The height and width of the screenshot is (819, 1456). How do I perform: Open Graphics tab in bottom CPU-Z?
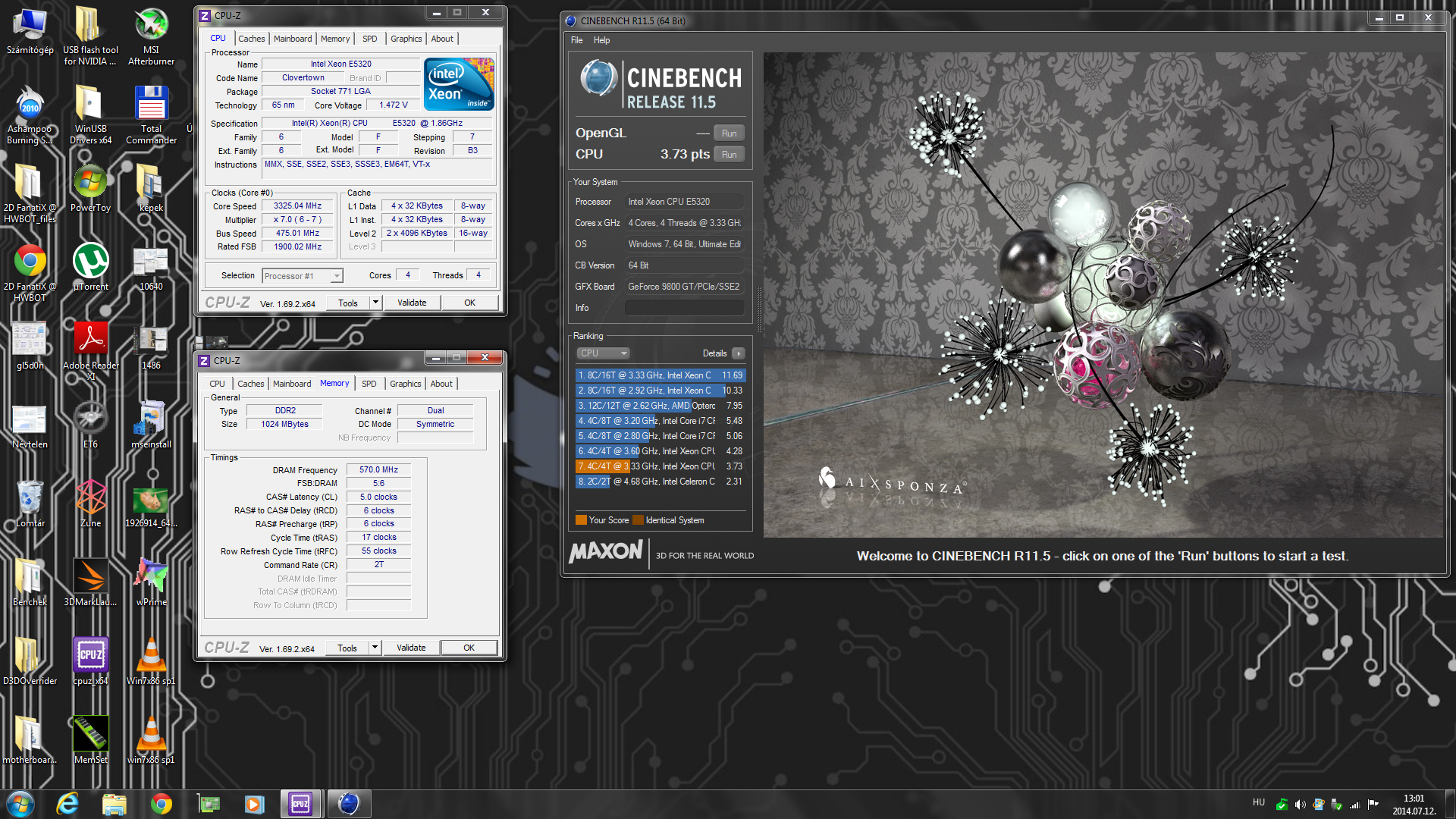pyautogui.click(x=406, y=384)
